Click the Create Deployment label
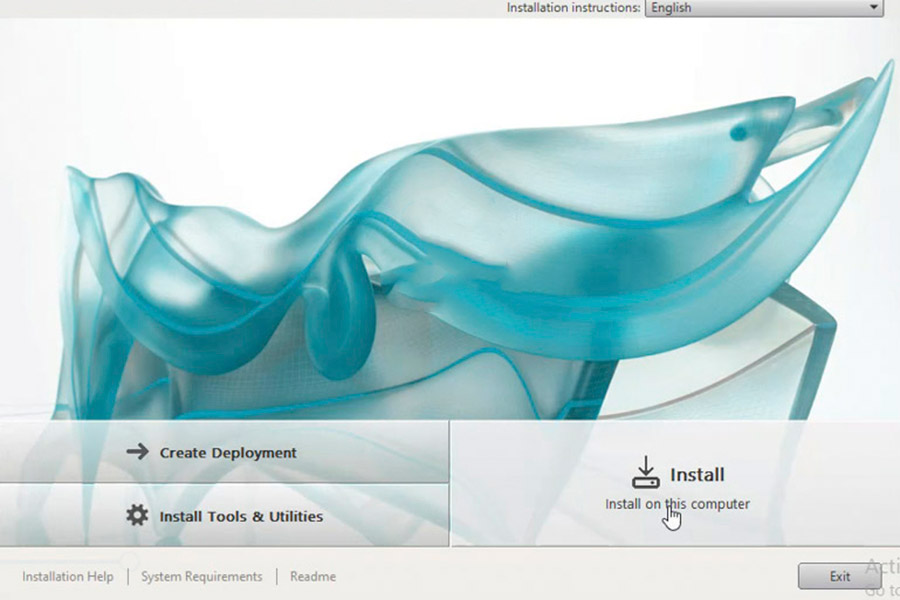Viewport: 900px width, 600px height. (228, 453)
